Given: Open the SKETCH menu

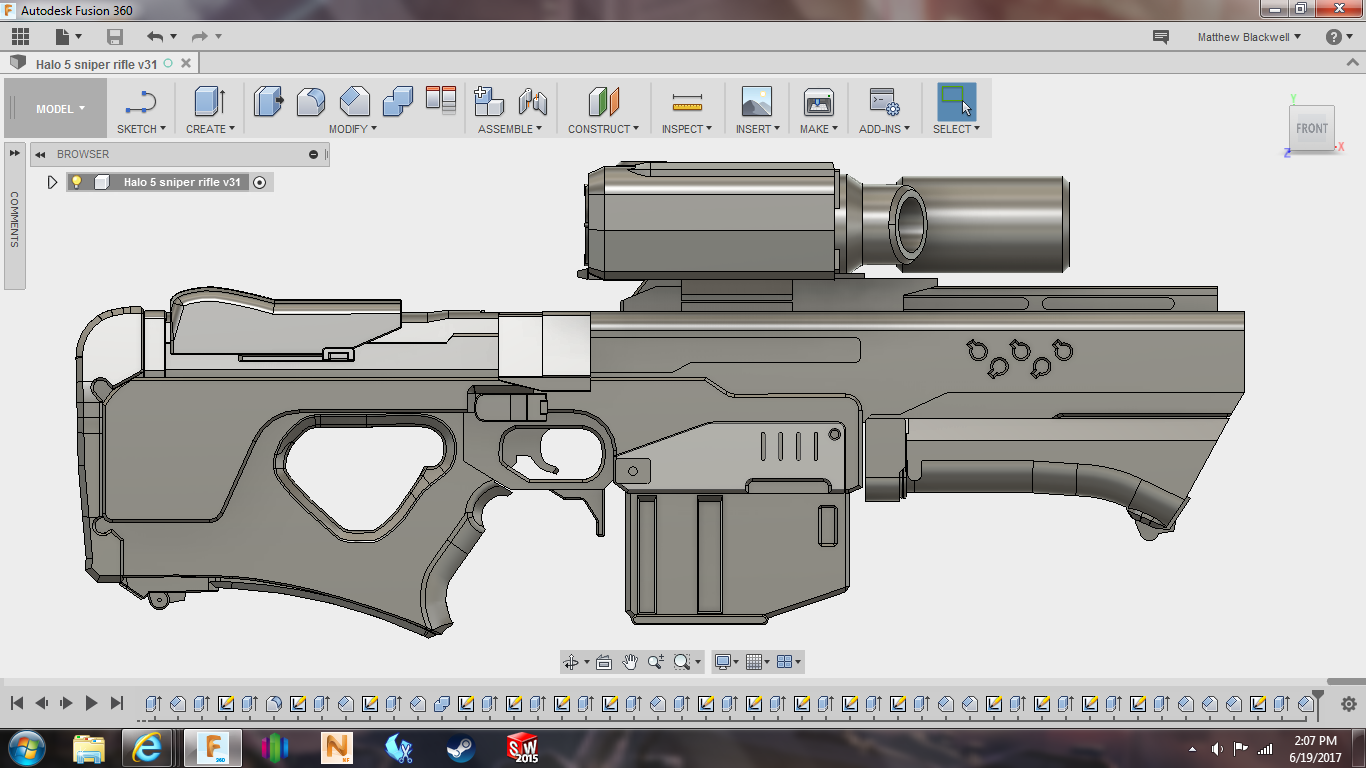Looking at the screenshot, I should pyautogui.click(x=141, y=129).
